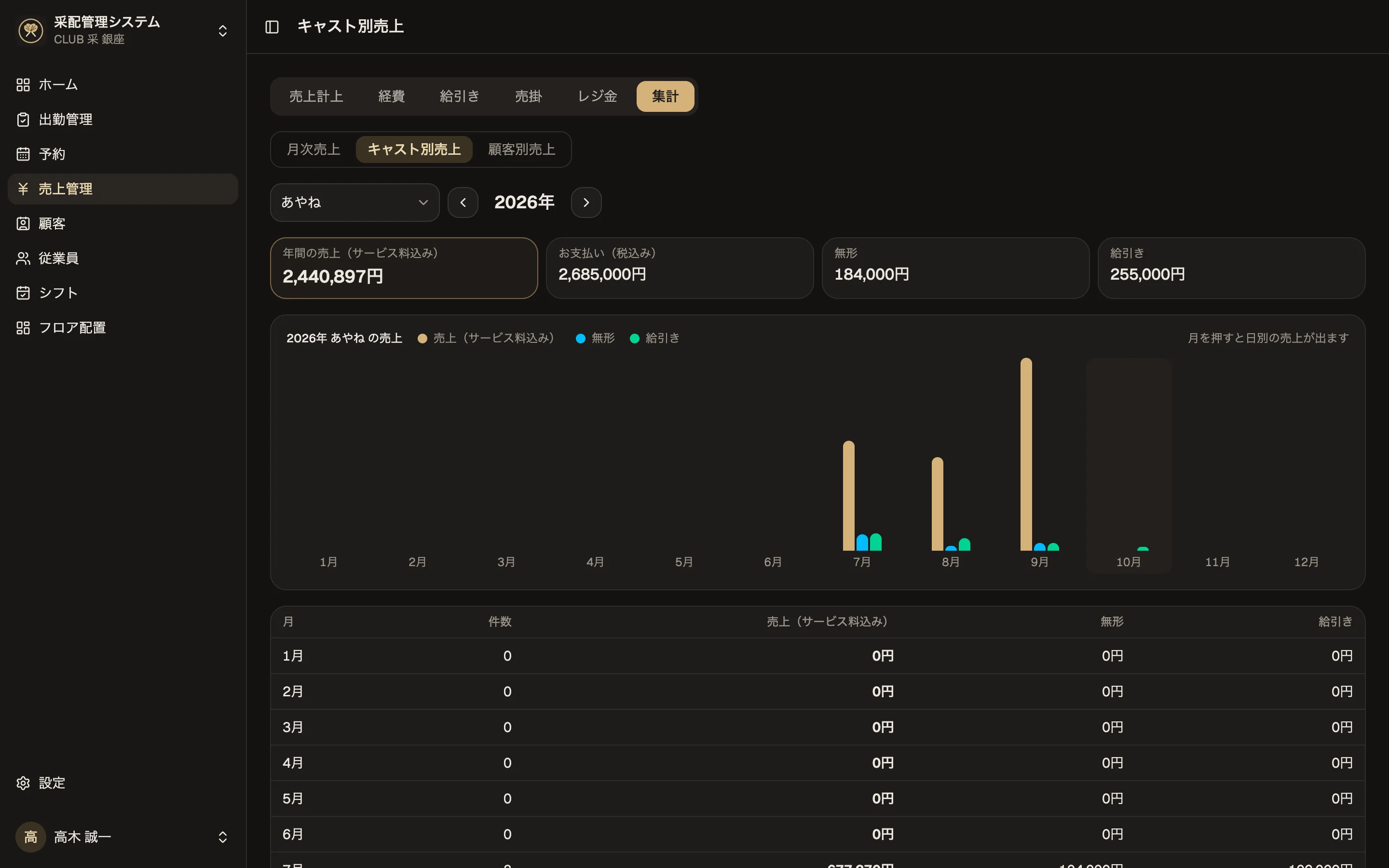
Task: Switch to the 顧客別売上 sub-tab
Action: pyautogui.click(x=521, y=149)
